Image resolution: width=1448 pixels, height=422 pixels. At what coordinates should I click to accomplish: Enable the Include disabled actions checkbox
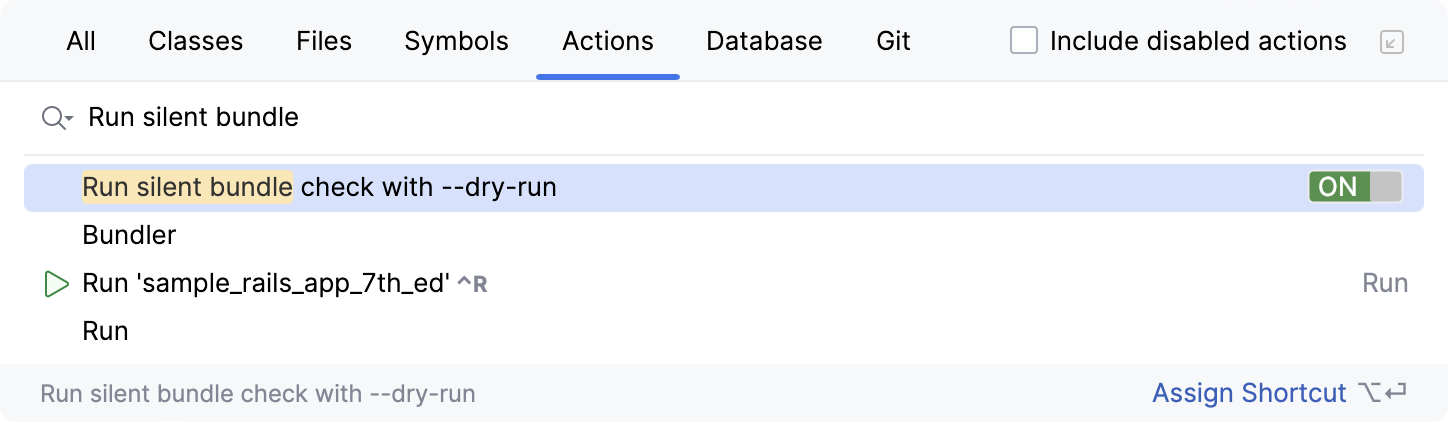coord(1024,41)
